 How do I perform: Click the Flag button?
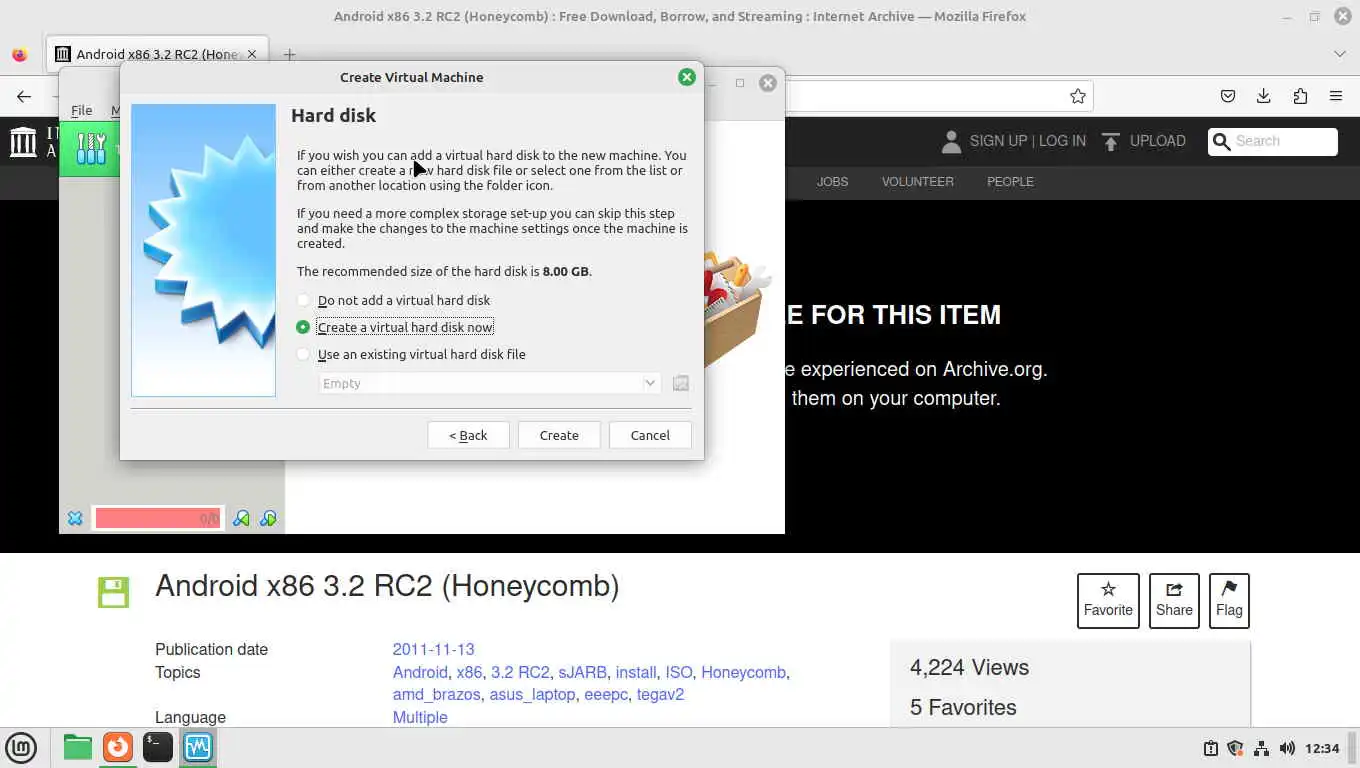click(1229, 601)
